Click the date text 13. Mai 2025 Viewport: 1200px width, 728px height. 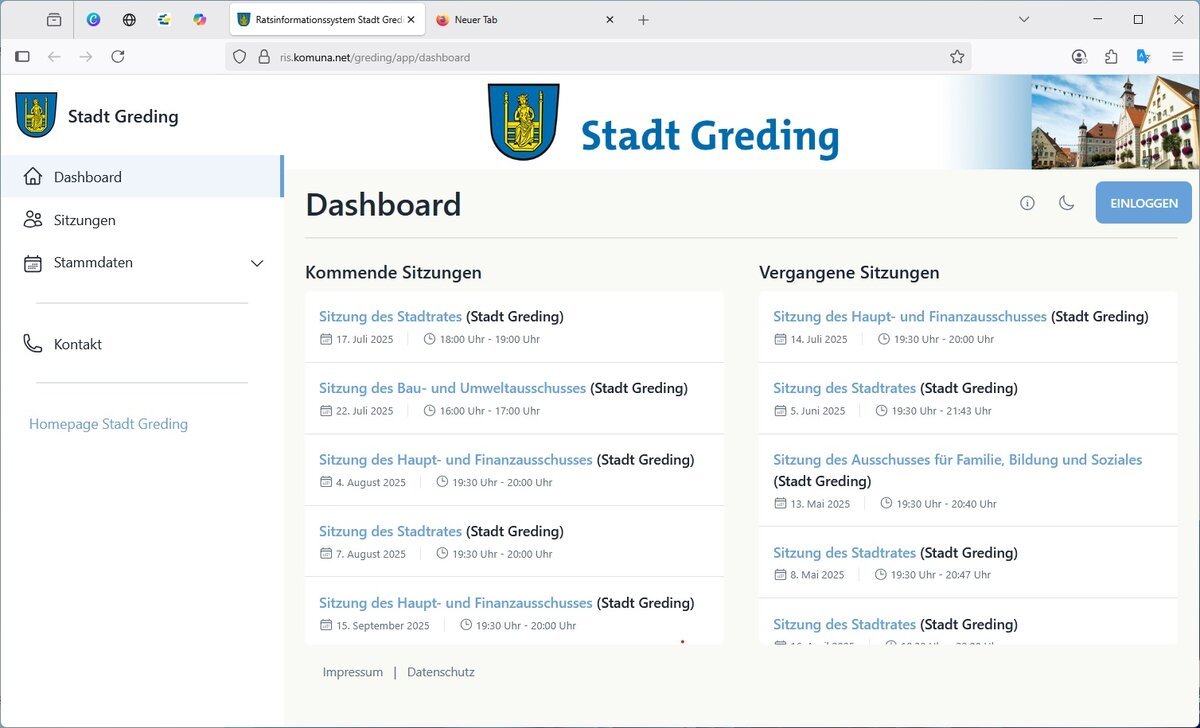[820, 504]
